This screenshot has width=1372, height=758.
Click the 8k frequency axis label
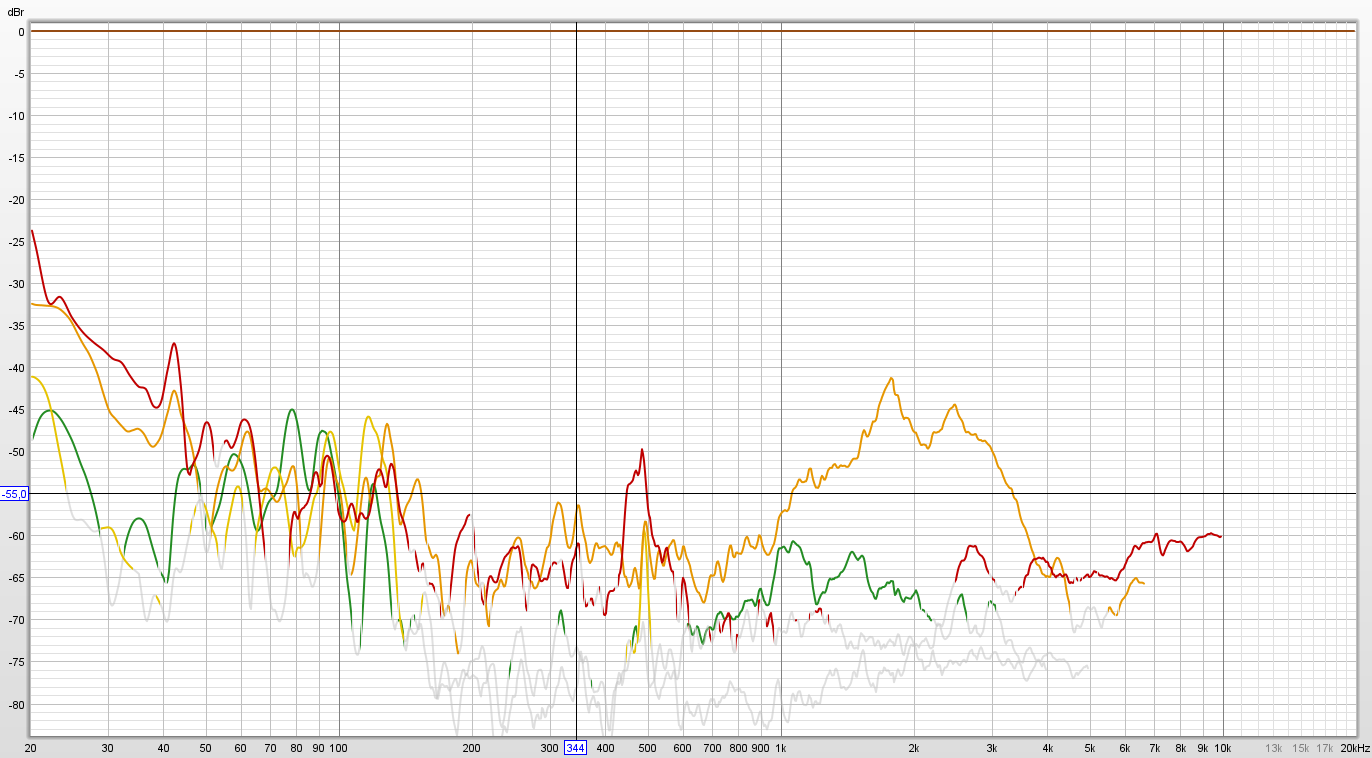(x=1181, y=748)
